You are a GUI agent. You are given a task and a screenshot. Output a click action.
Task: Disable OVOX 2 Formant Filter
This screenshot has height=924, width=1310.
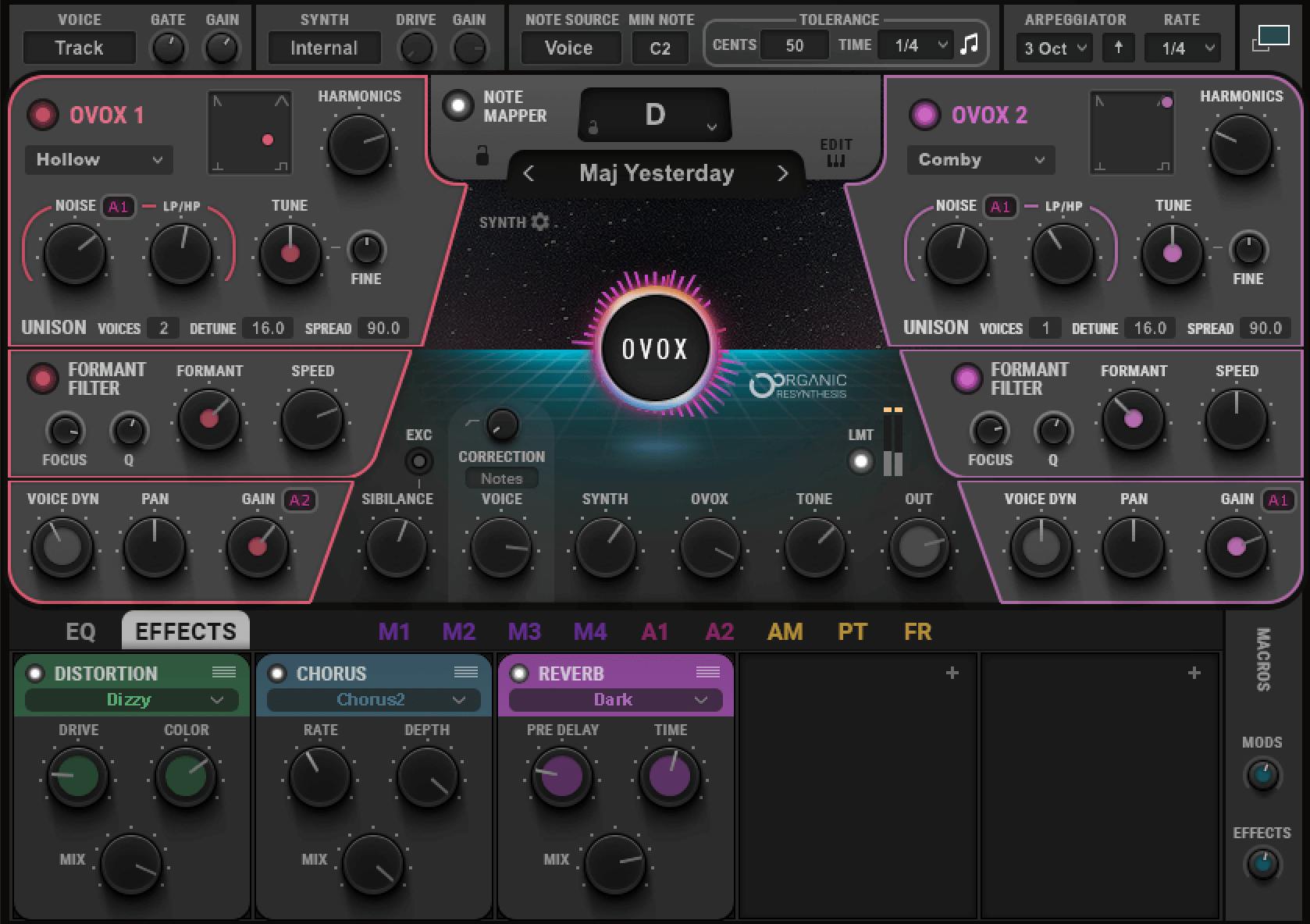tap(966, 378)
